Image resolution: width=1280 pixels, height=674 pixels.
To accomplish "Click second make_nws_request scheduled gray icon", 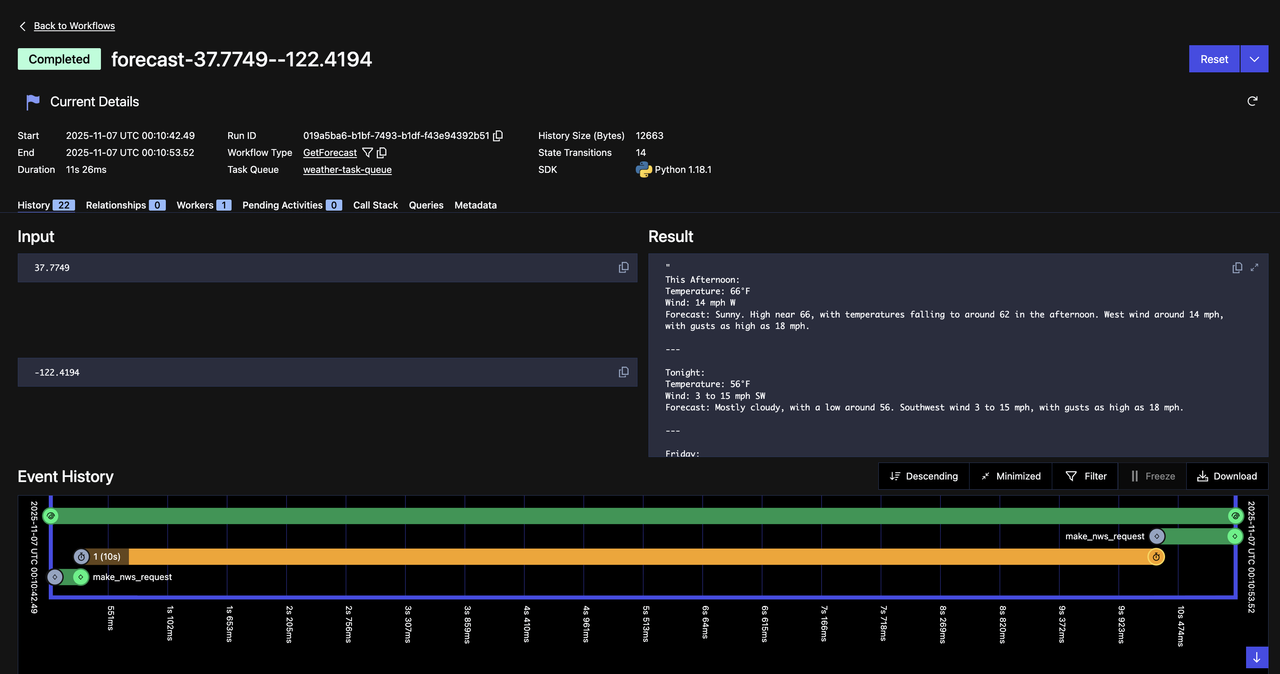I will pos(1157,536).
